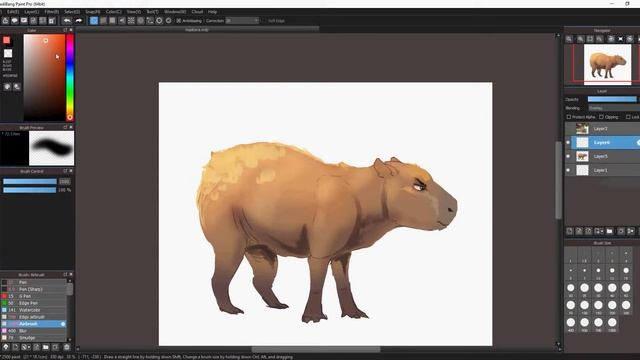
Task: Click the brush size slider in Brush Control
Action: tap(30, 182)
